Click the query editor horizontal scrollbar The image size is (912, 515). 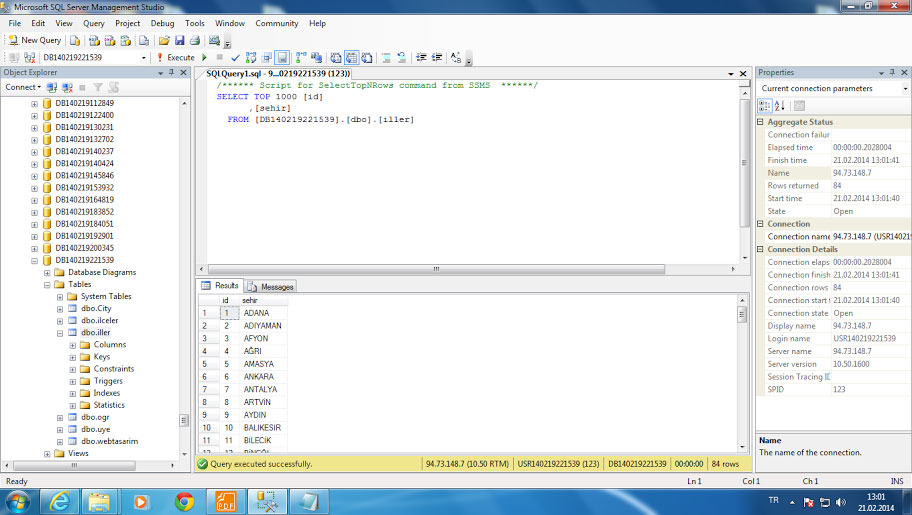[x=436, y=269]
